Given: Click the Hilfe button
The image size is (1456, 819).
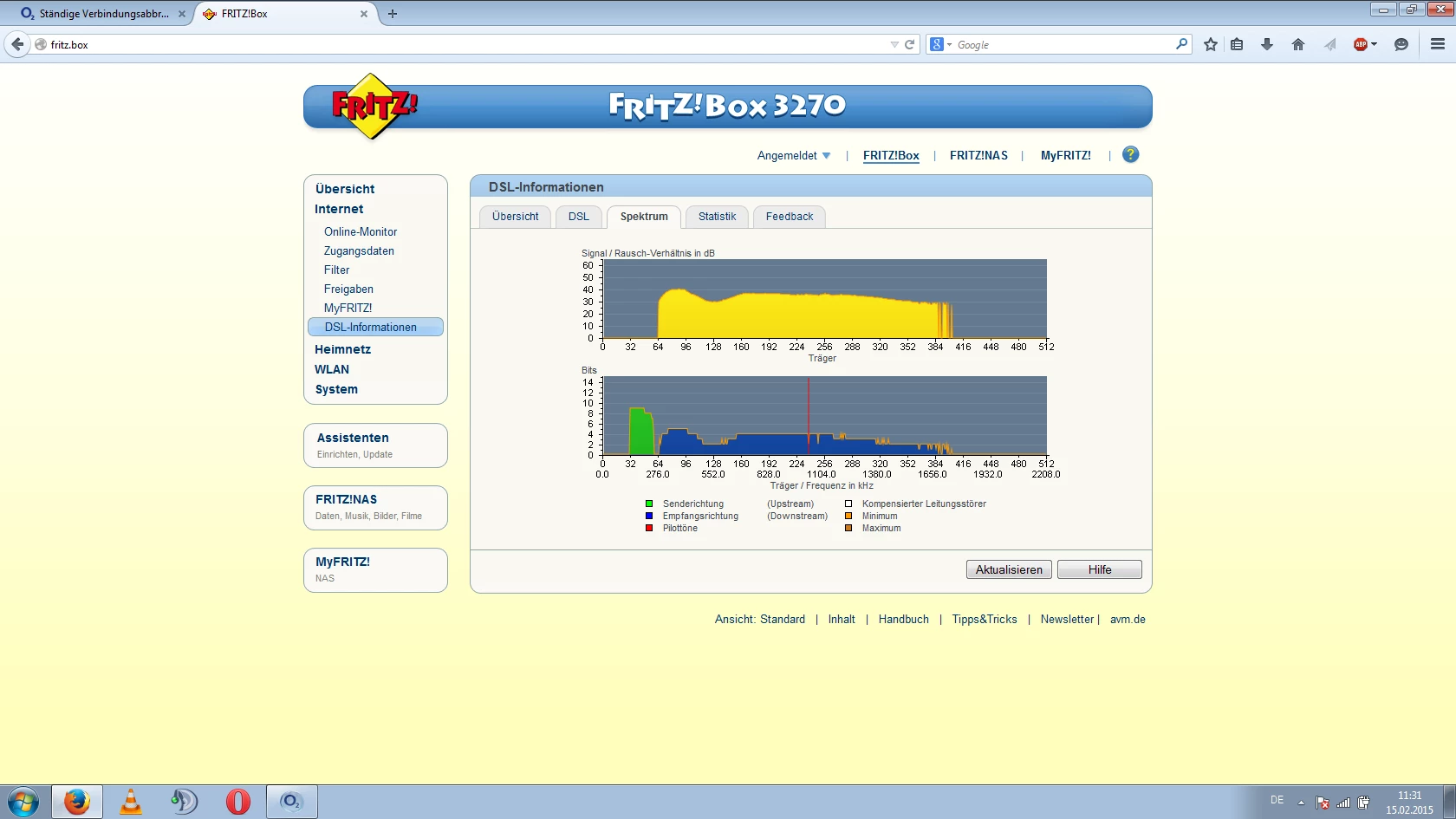Looking at the screenshot, I should [x=1100, y=569].
